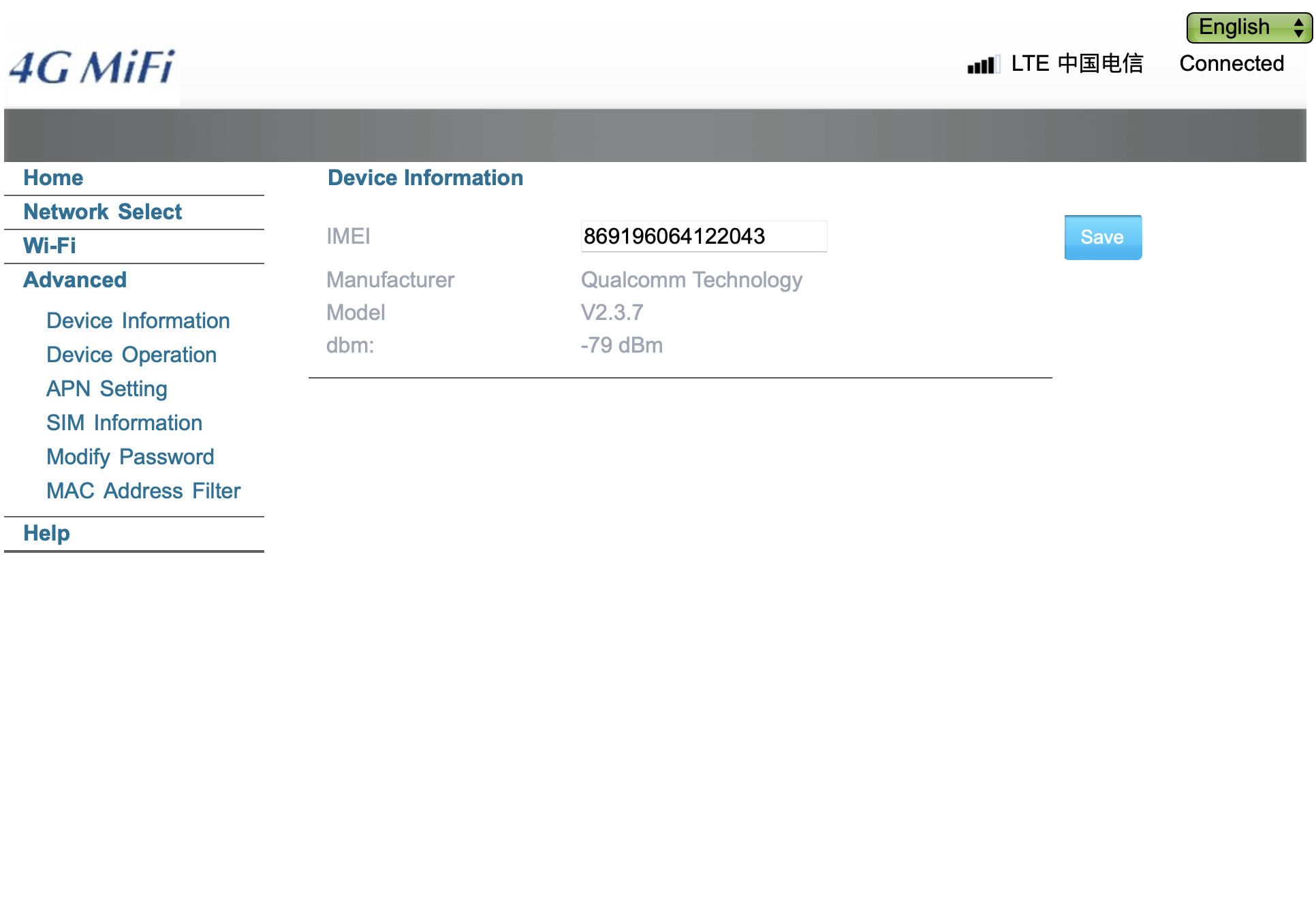Click the IMEI input field
This screenshot has height=900, width=1316.
pyautogui.click(x=703, y=236)
